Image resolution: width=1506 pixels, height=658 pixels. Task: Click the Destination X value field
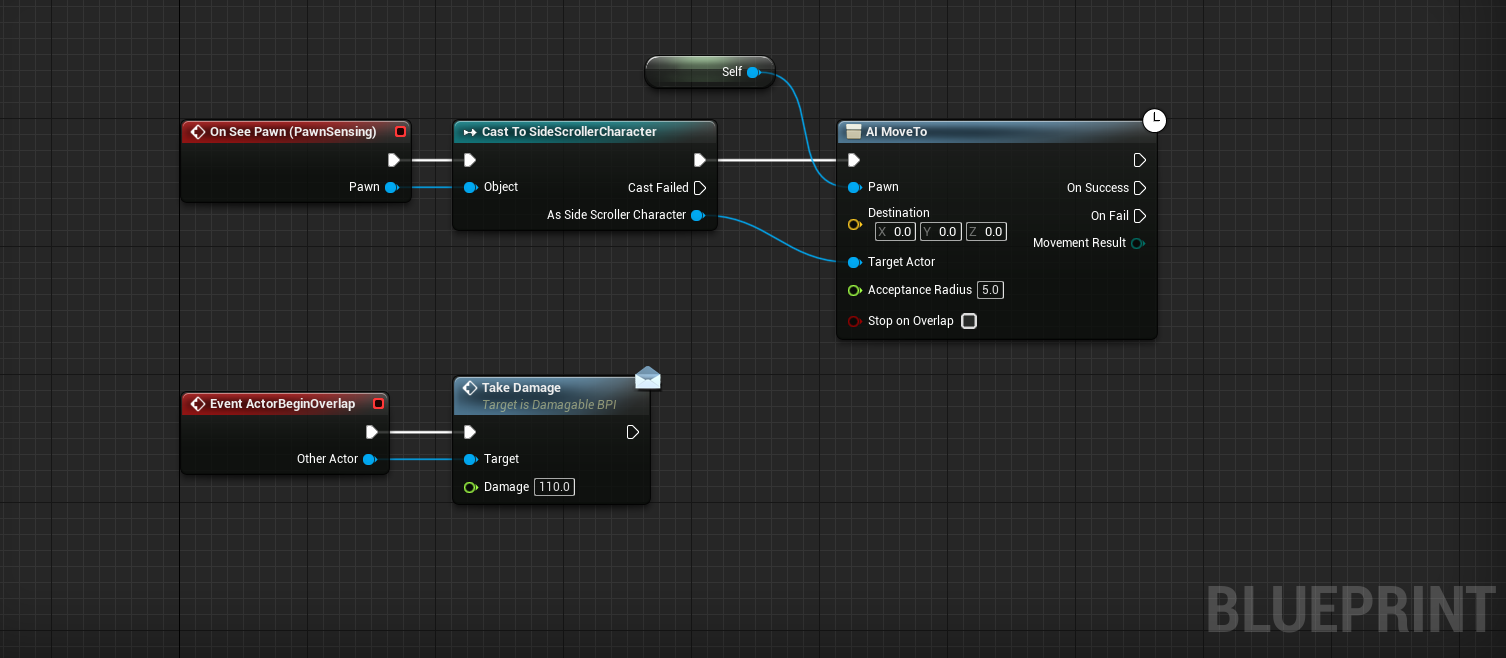click(x=895, y=232)
